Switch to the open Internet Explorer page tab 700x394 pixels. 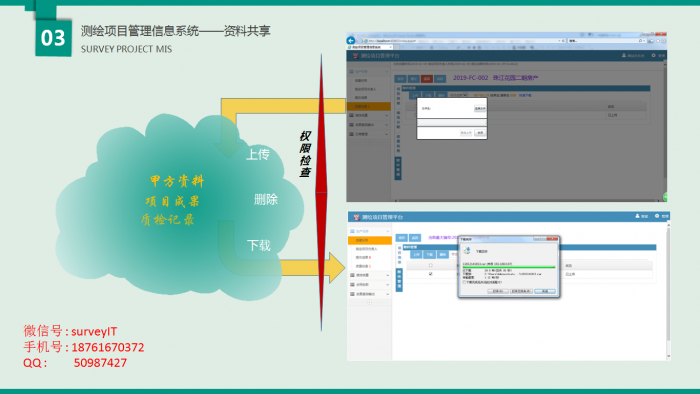[370, 47]
